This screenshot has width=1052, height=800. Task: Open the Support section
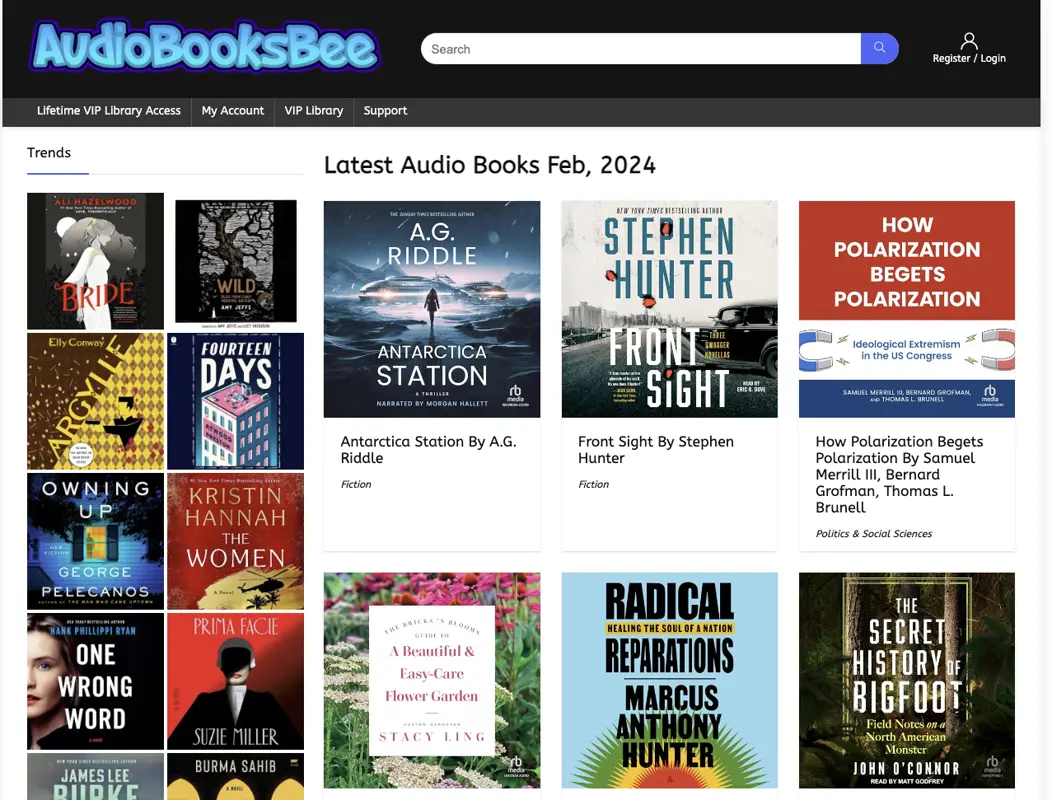tap(385, 111)
